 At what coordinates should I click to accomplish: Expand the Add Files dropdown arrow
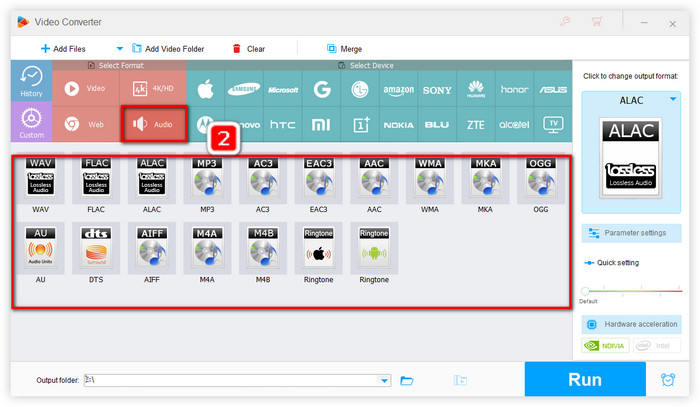[119, 49]
